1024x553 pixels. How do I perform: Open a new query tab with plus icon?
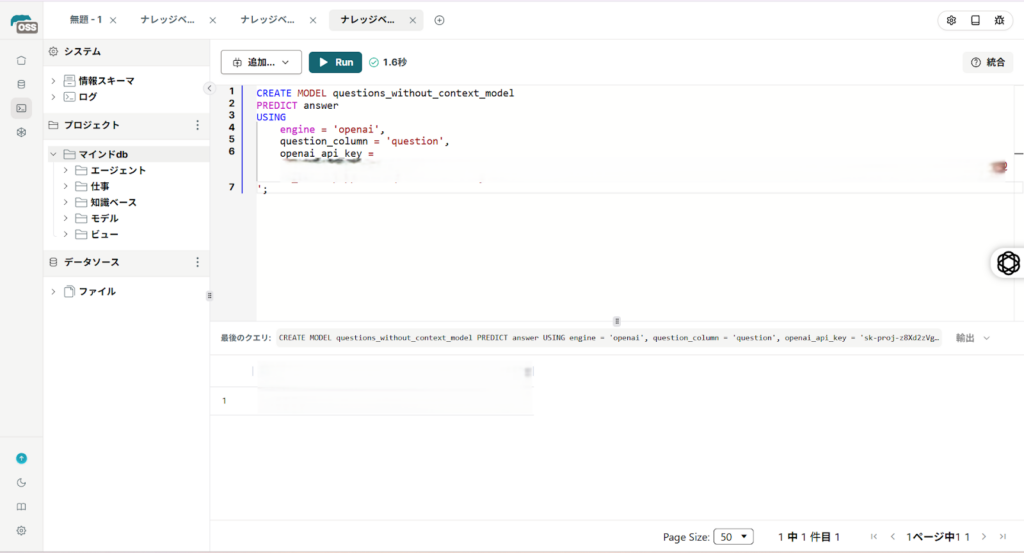point(440,20)
